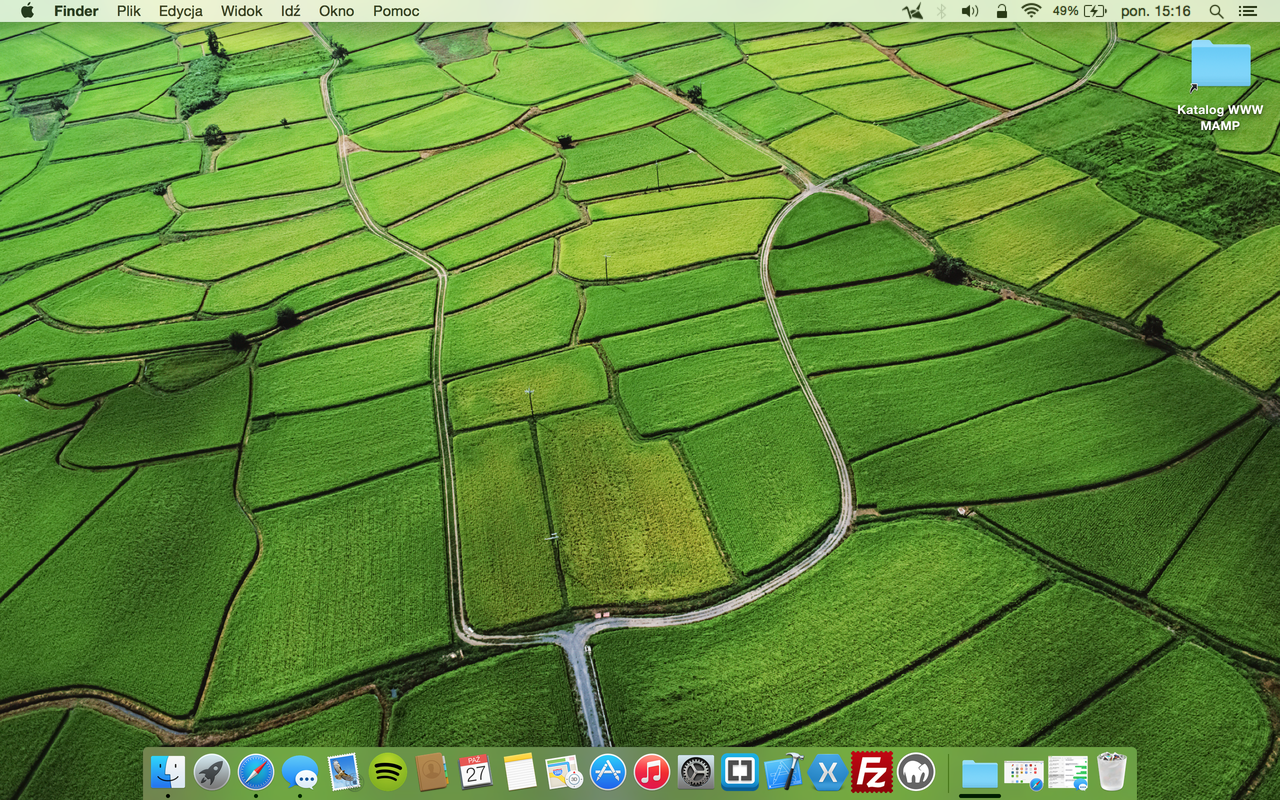
Task: Open Finder from the dock
Action: tap(168, 772)
